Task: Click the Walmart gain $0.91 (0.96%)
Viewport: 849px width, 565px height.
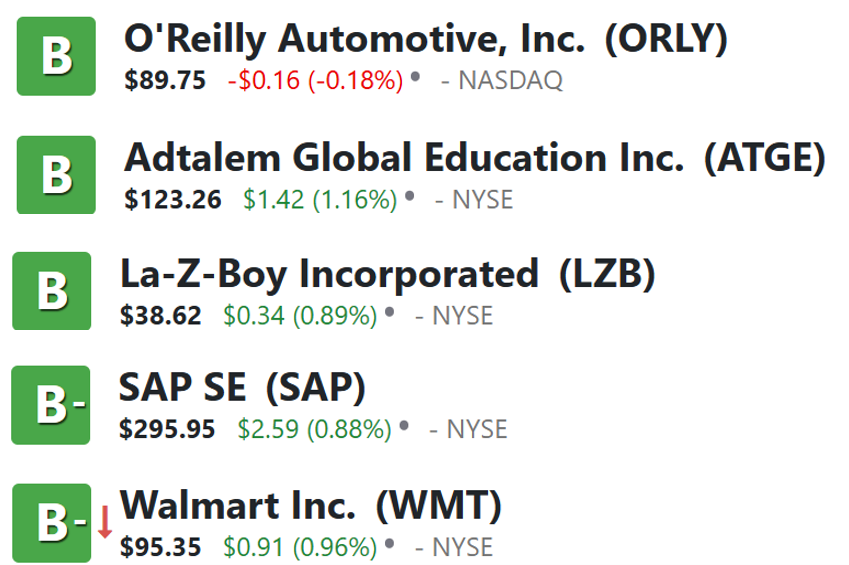Action: [300, 547]
